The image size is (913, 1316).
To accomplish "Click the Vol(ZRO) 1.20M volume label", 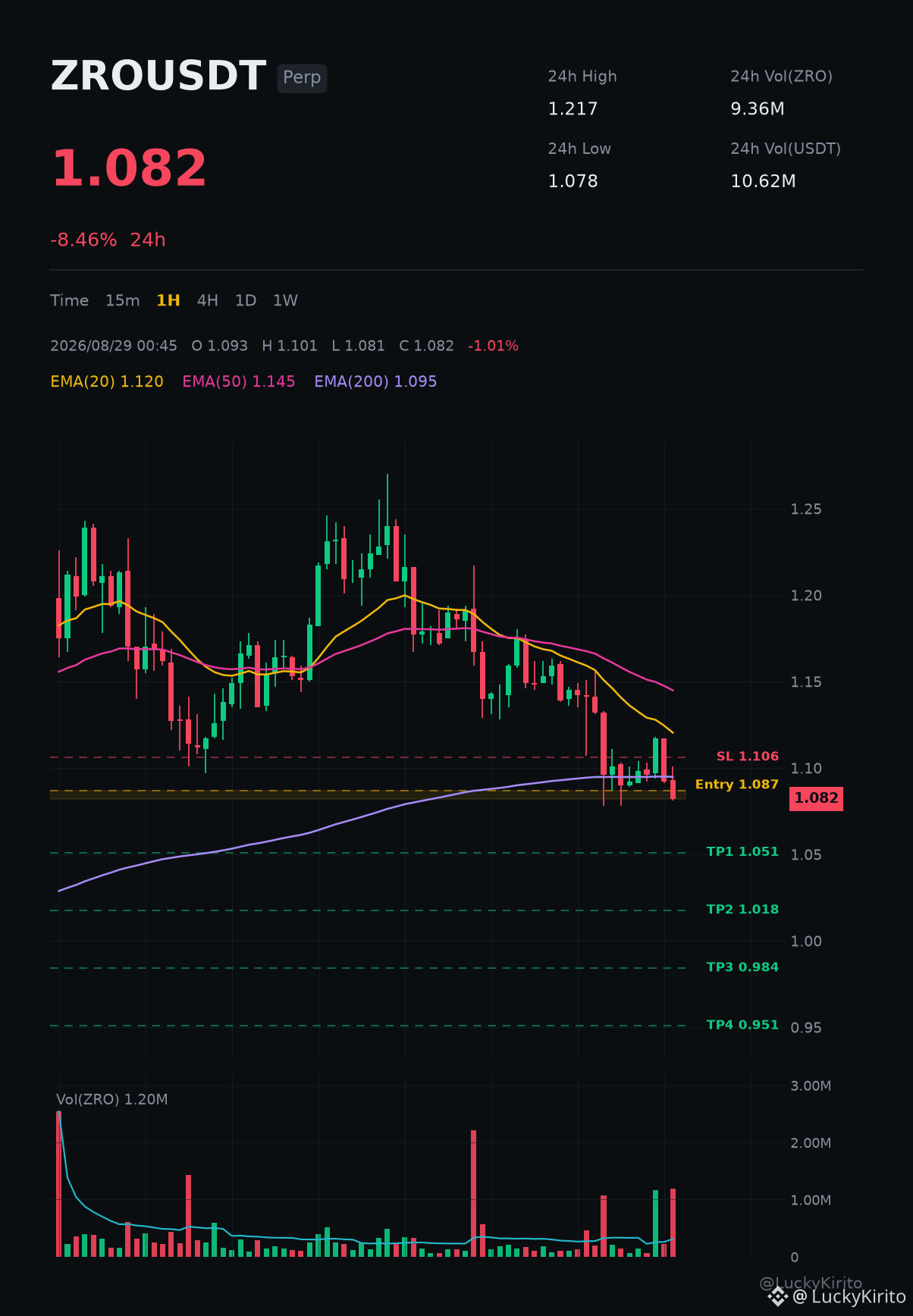I will [112, 1100].
